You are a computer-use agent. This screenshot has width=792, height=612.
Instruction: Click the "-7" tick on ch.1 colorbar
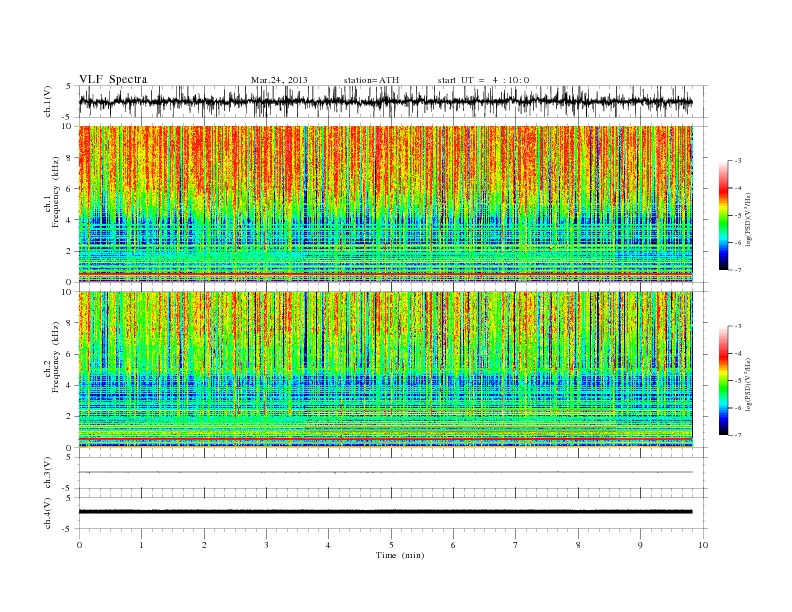pyautogui.click(x=738, y=270)
